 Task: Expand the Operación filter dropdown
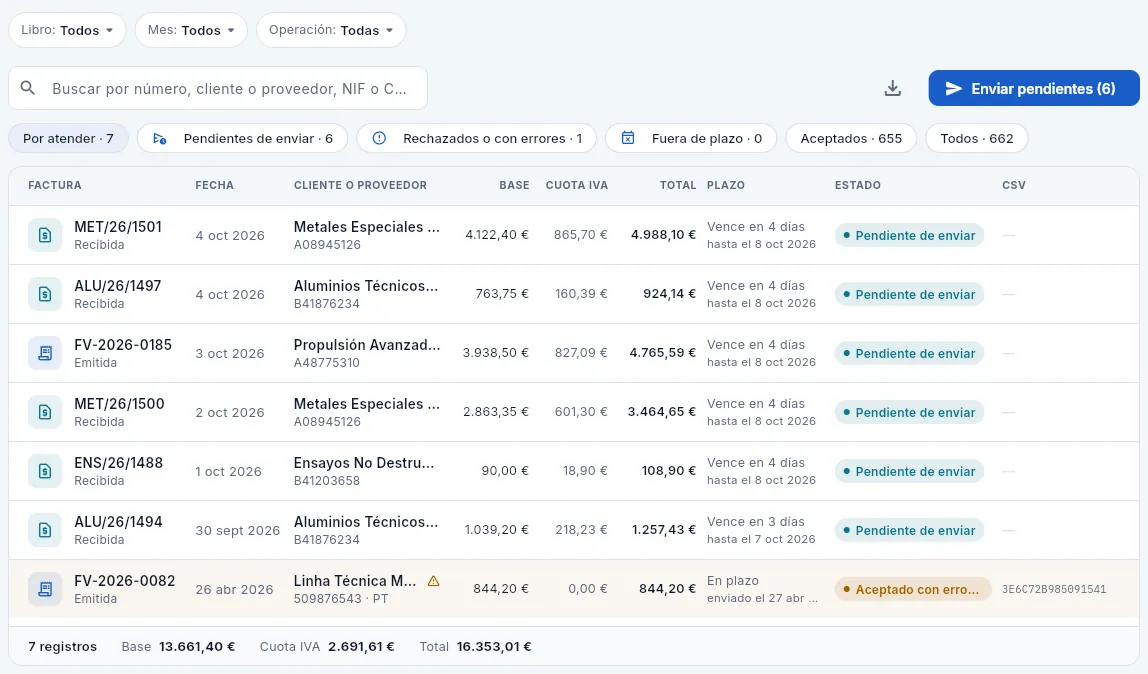331,30
